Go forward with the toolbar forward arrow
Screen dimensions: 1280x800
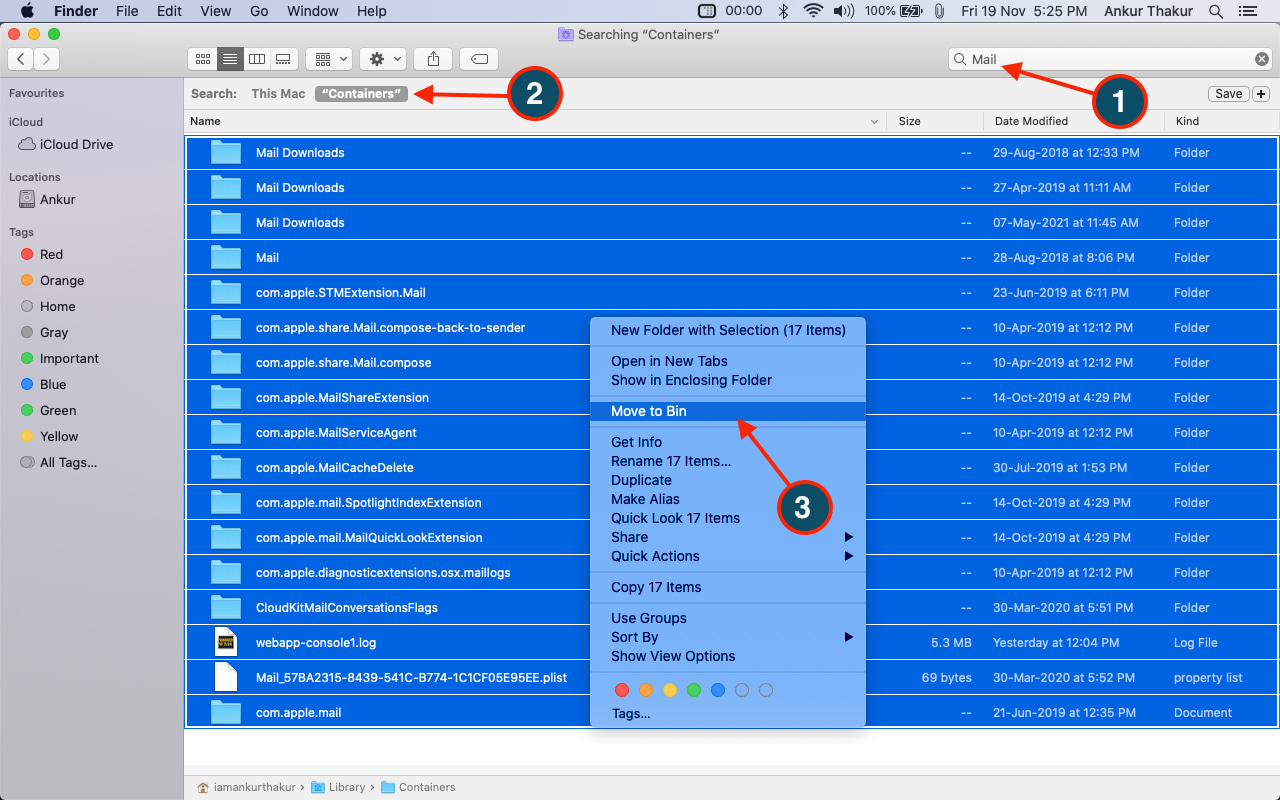[x=47, y=59]
